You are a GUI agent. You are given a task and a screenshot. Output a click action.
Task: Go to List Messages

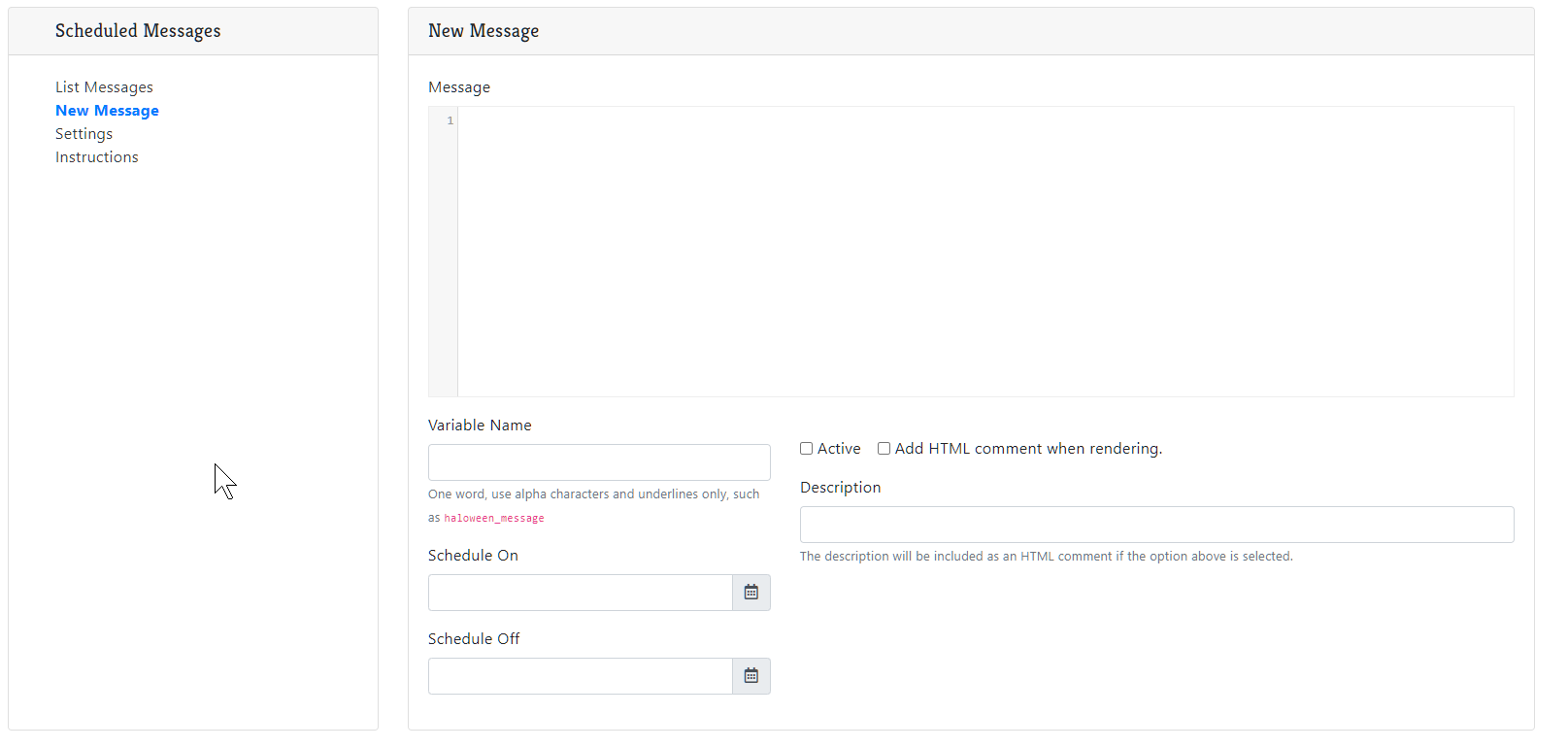104,87
